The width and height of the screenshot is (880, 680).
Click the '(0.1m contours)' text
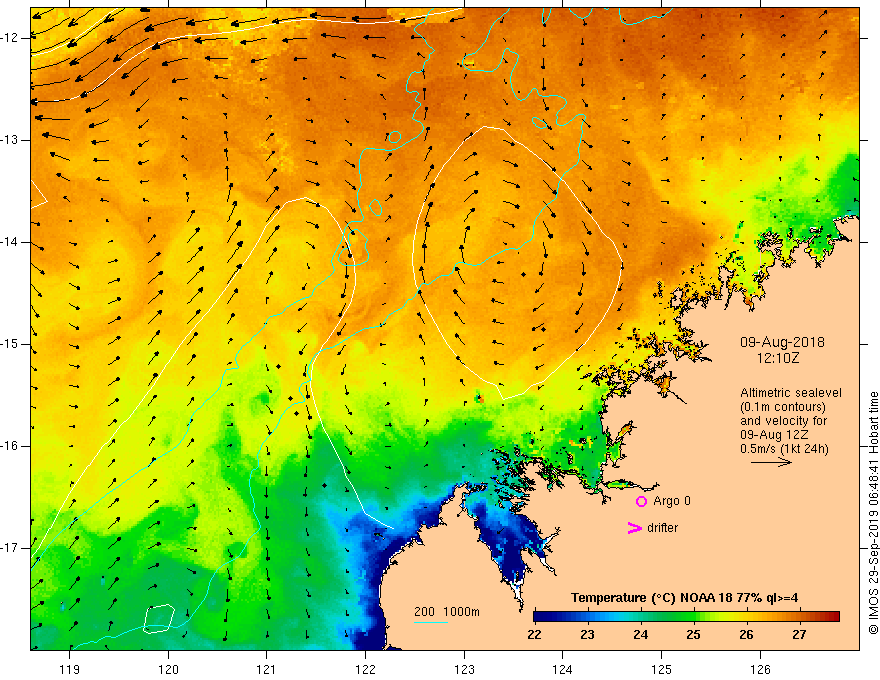782,407
